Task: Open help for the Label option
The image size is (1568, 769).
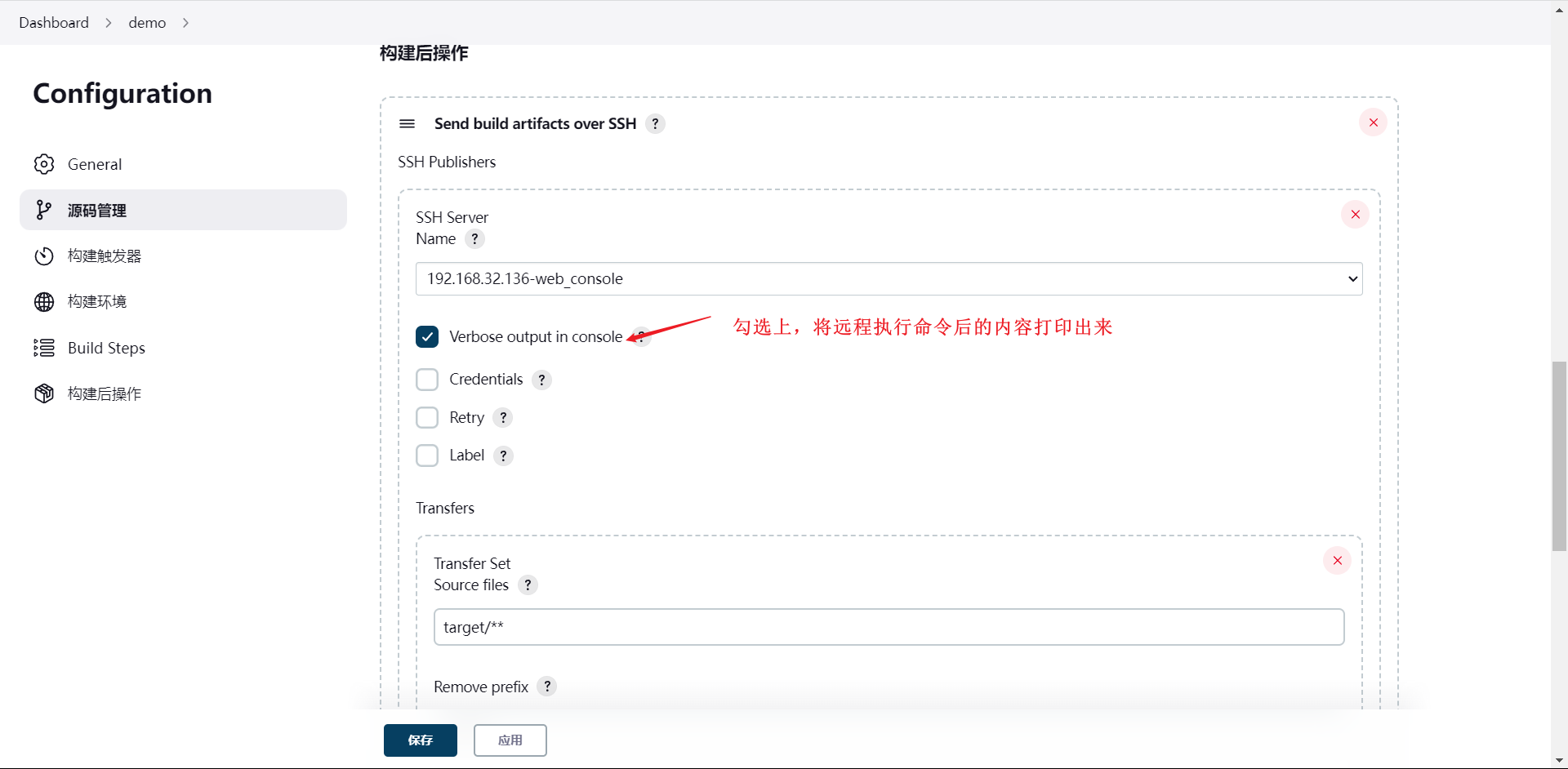Action: coord(503,456)
